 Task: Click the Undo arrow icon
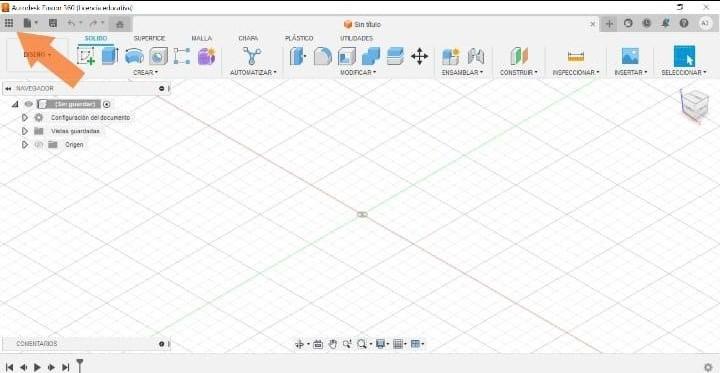(71, 23)
